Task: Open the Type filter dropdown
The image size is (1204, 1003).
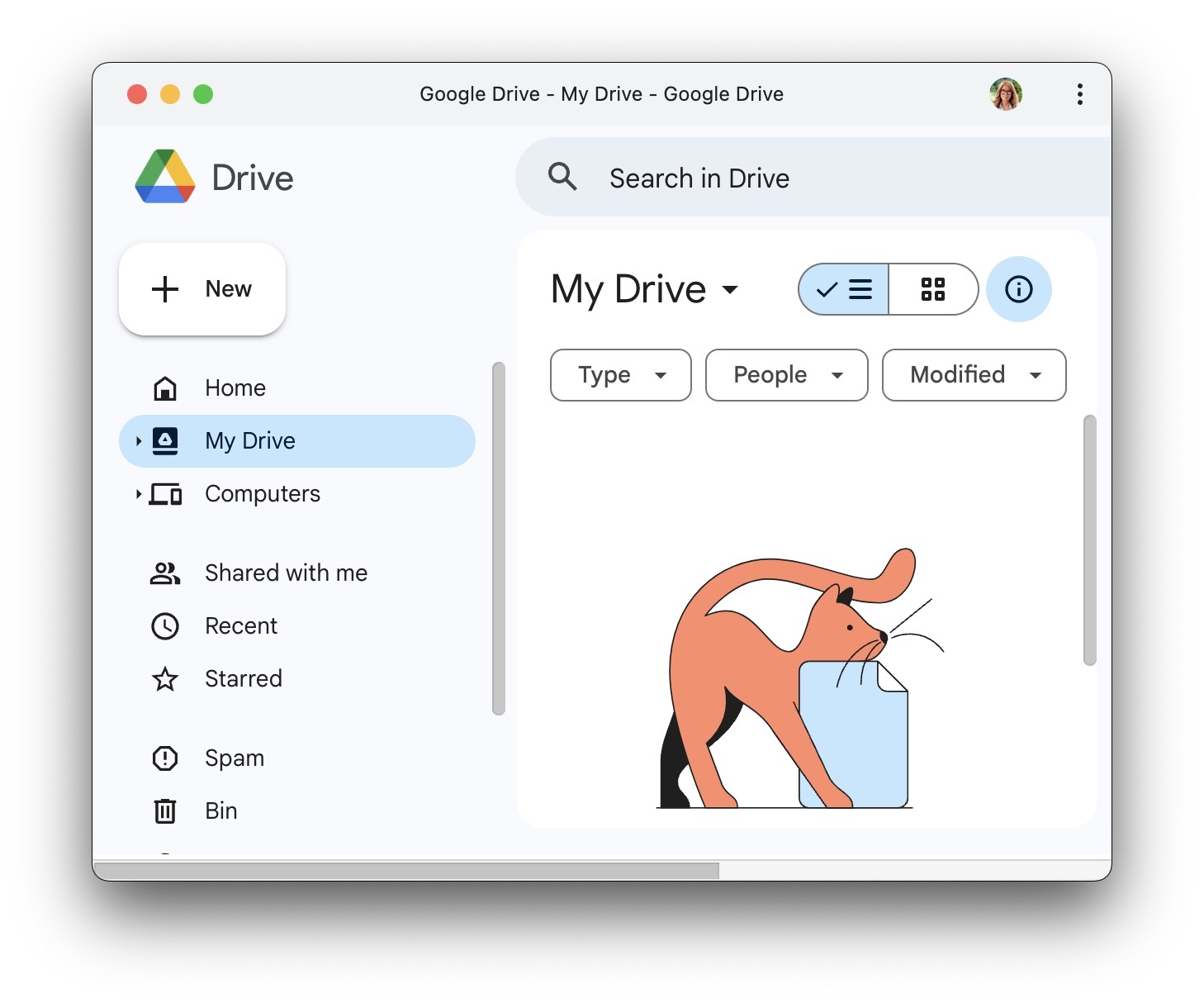Action: tap(621, 375)
